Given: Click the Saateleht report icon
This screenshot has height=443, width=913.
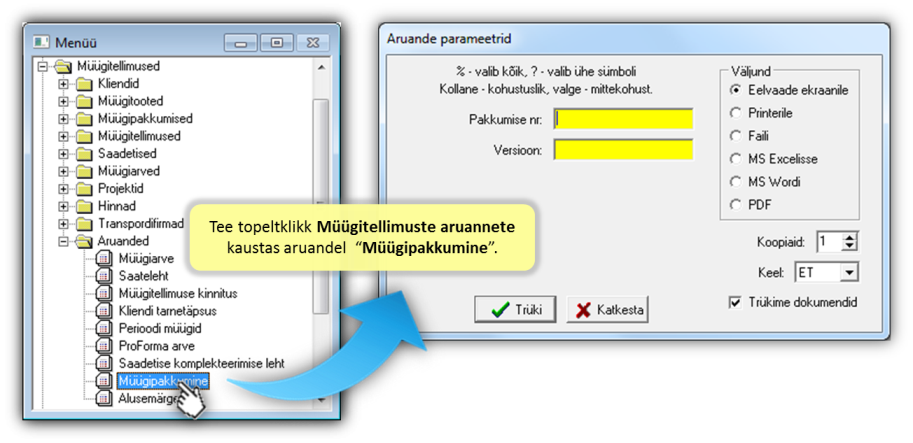Looking at the screenshot, I should coord(104,277).
